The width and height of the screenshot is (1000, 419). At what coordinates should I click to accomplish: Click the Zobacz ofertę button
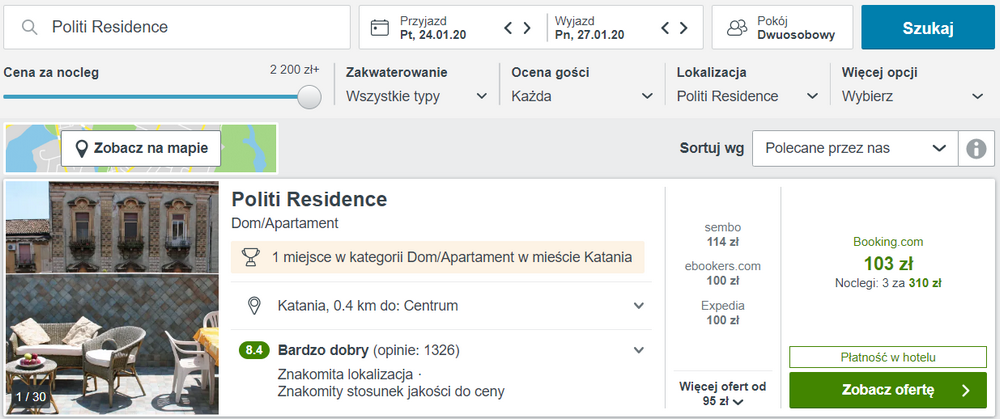(888, 390)
